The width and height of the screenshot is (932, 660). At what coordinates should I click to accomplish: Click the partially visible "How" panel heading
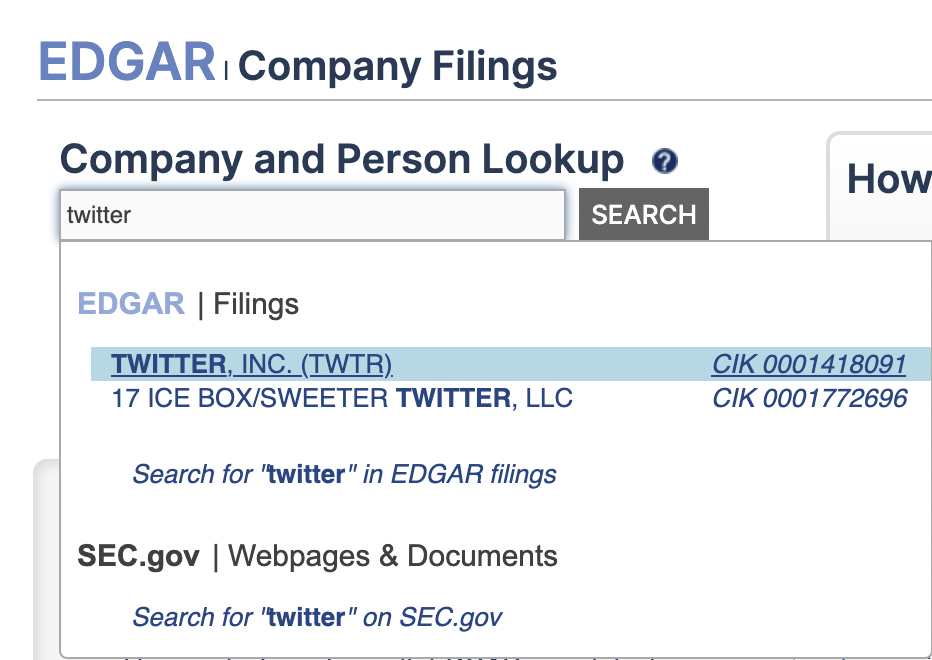(x=888, y=180)
